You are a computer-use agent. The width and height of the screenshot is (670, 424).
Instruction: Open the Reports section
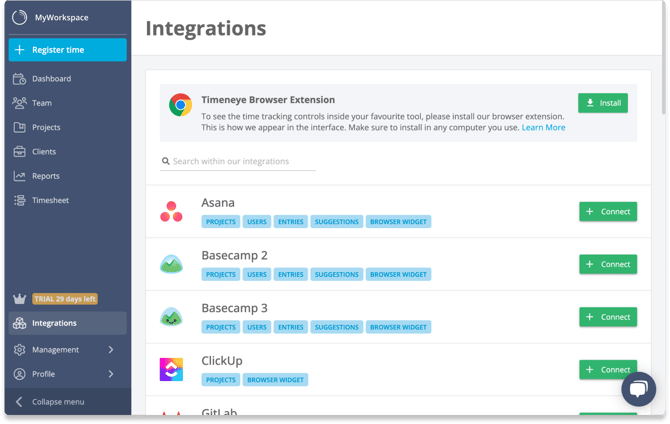tap(46, 176)
